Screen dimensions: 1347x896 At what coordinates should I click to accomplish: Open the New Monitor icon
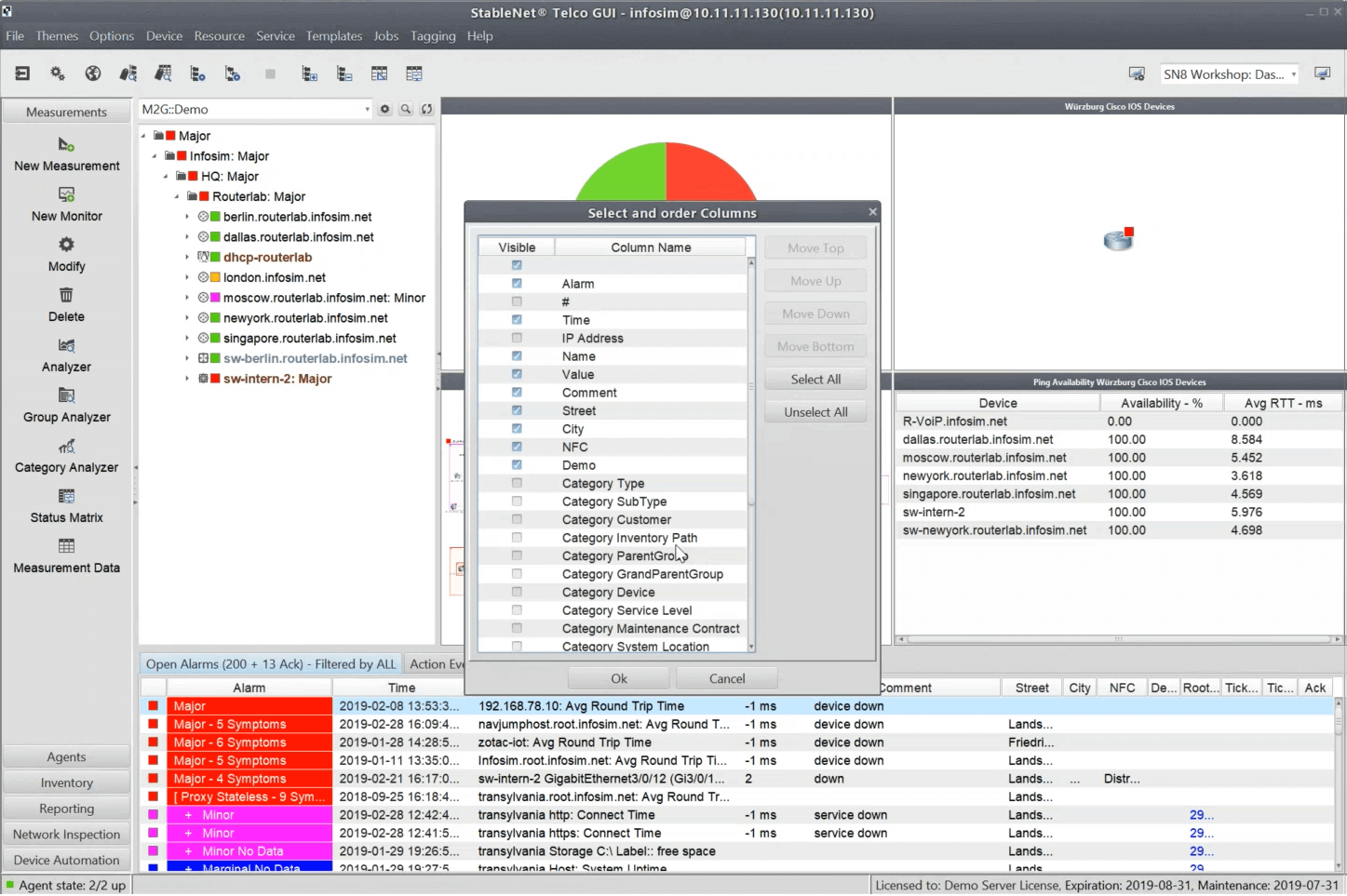tap(66, 195)
